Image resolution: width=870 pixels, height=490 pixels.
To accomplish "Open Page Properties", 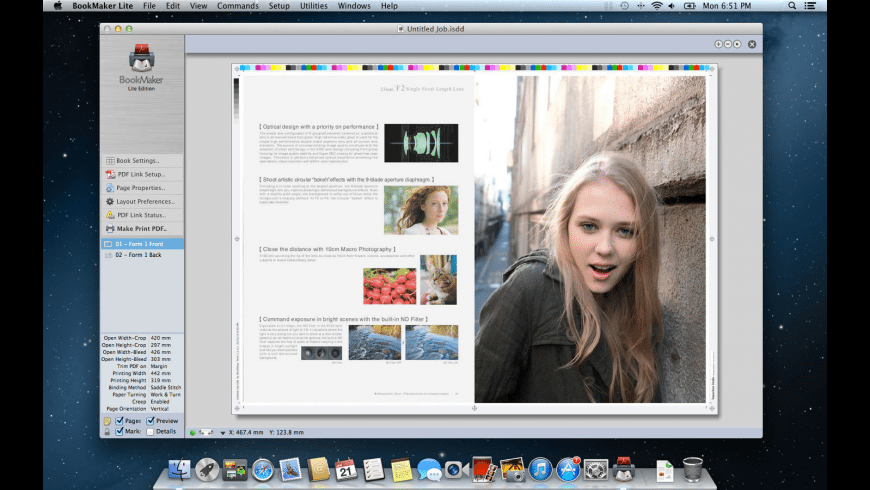I will tap(142, 188).
